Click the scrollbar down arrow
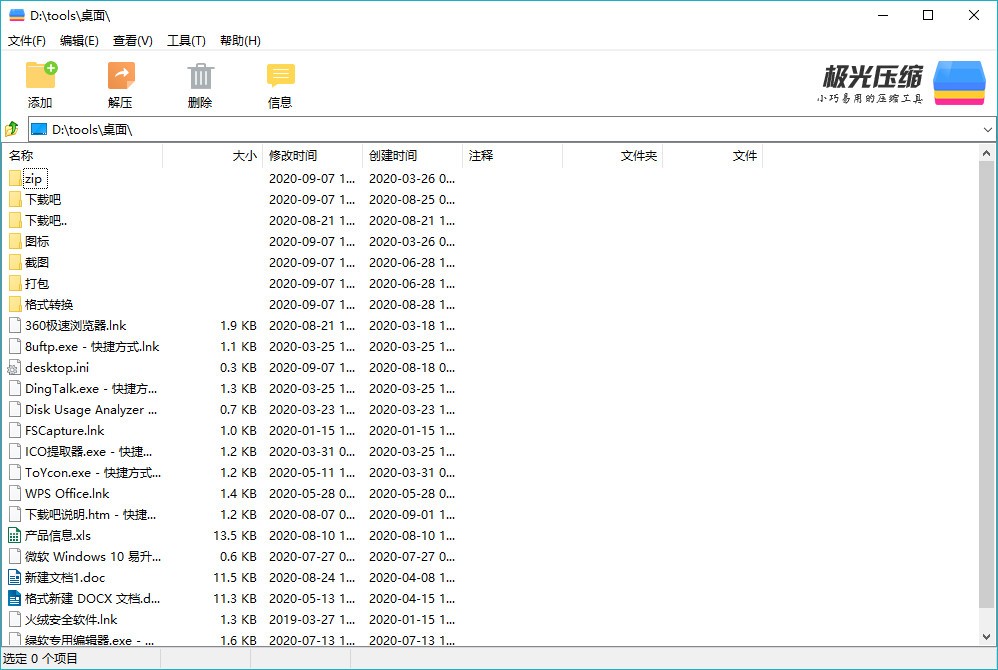Image resolution: width=998 pixels, height=670 pixels. coord(986,636)
